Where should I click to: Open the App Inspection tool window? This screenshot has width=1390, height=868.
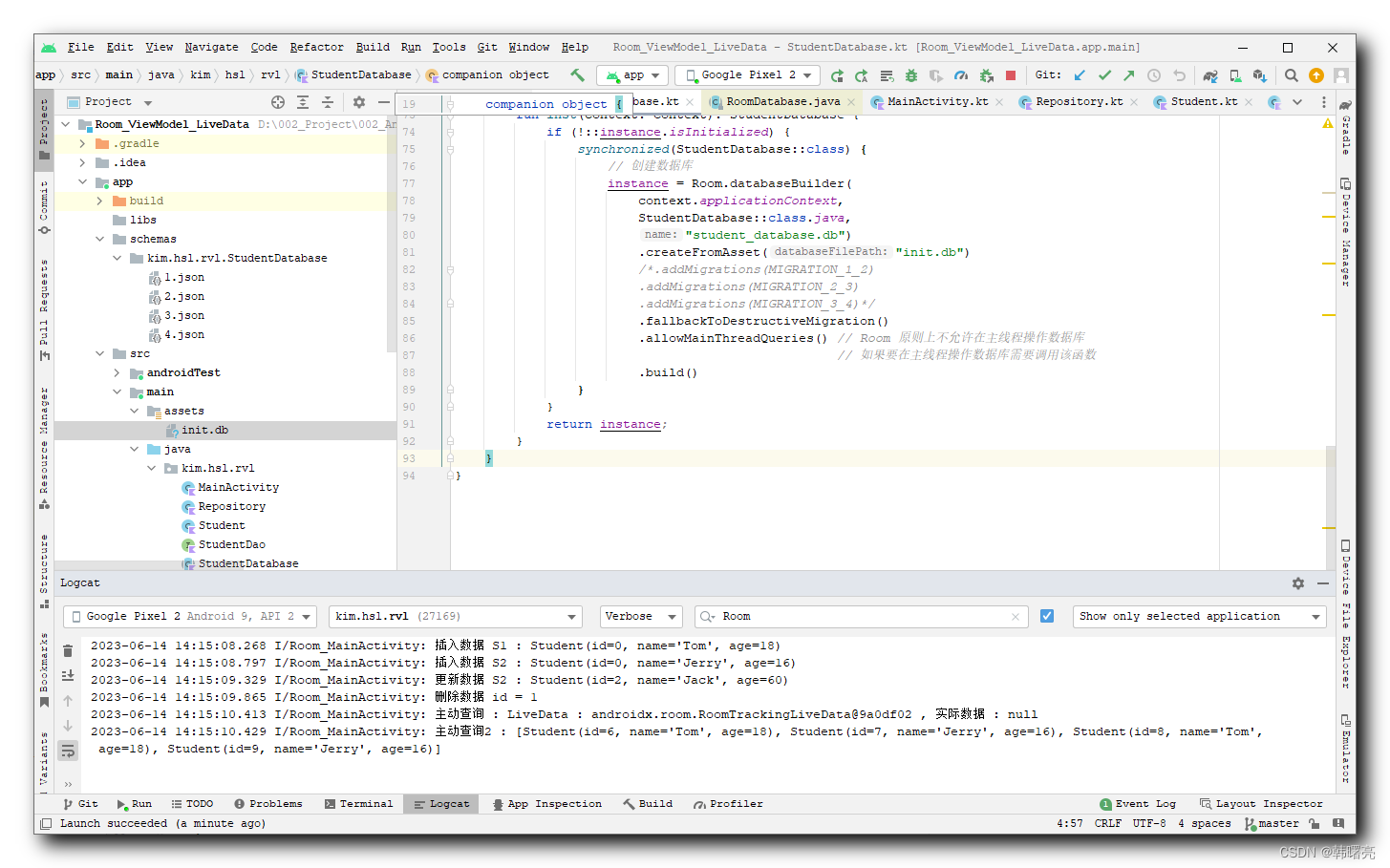click(547, 804)
